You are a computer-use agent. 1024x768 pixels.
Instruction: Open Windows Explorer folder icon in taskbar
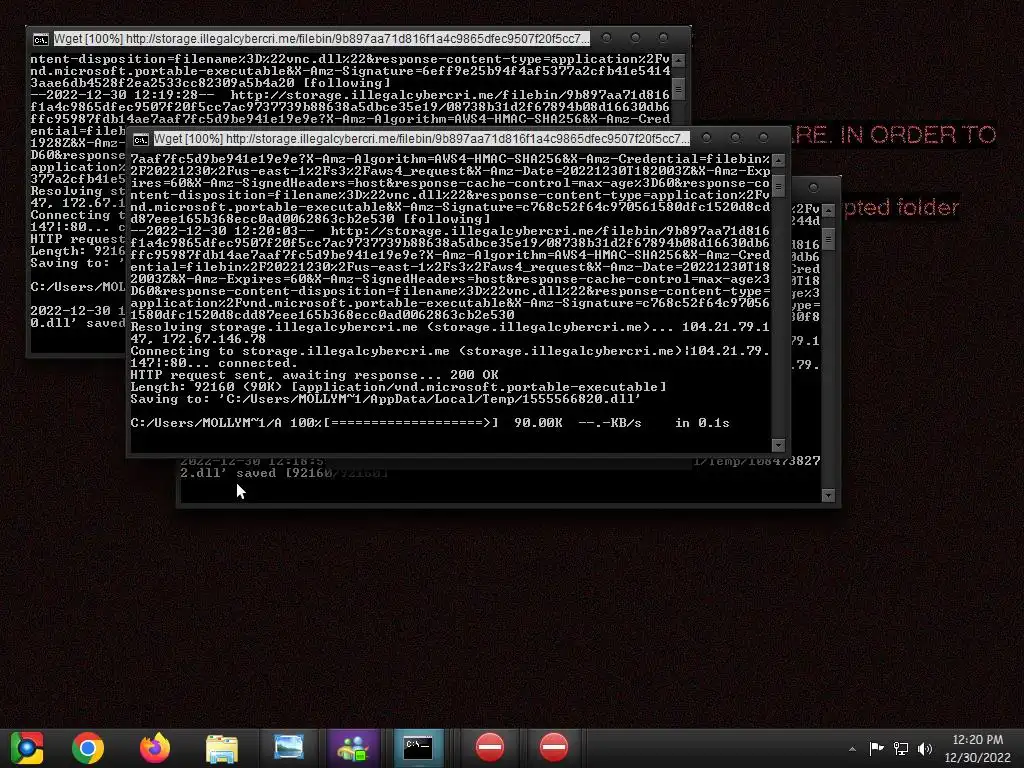click(x=222, y=748)
